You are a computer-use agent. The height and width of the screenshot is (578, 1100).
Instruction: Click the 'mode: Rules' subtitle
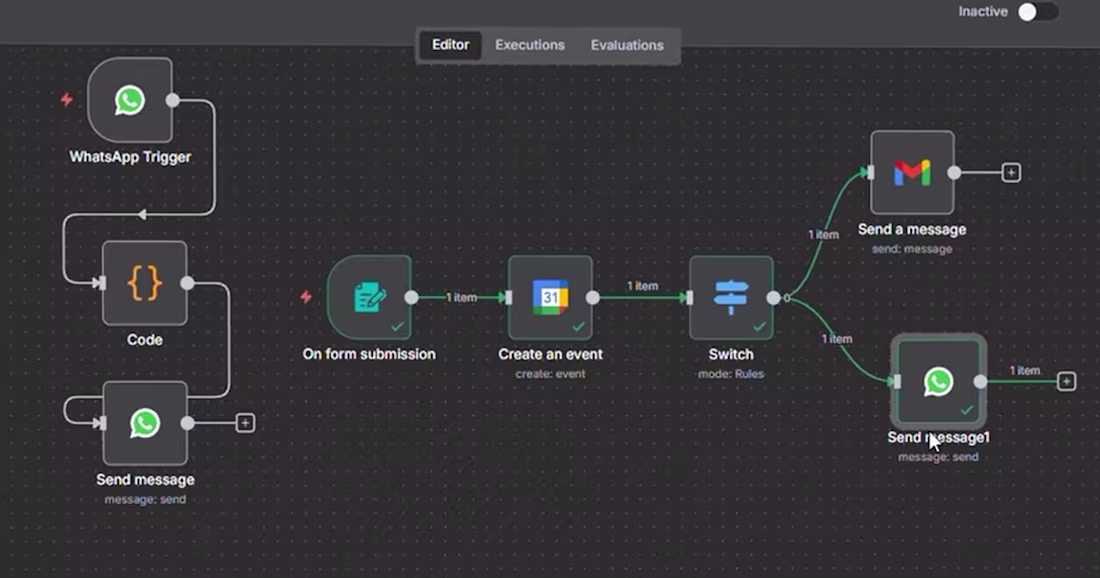point(731,374)
